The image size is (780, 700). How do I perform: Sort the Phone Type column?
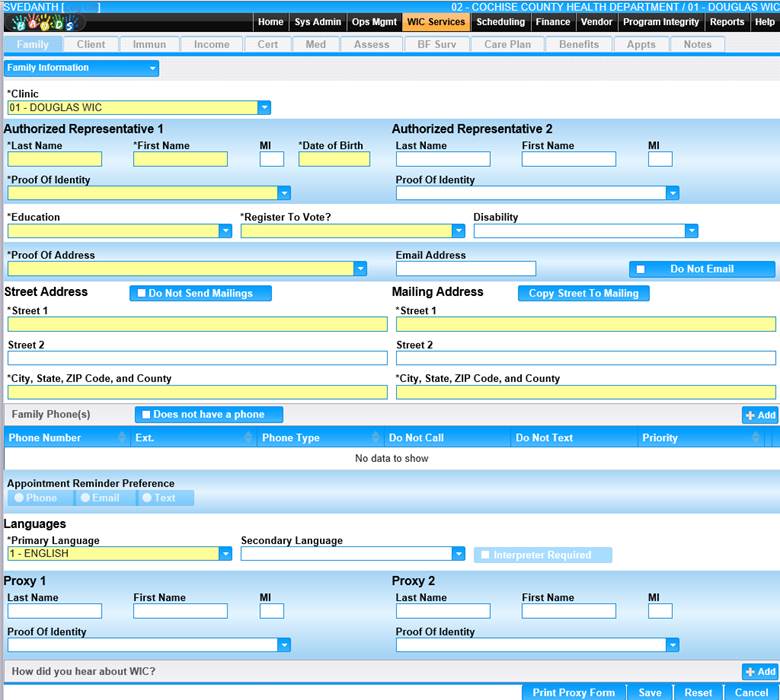coord(377,438)
